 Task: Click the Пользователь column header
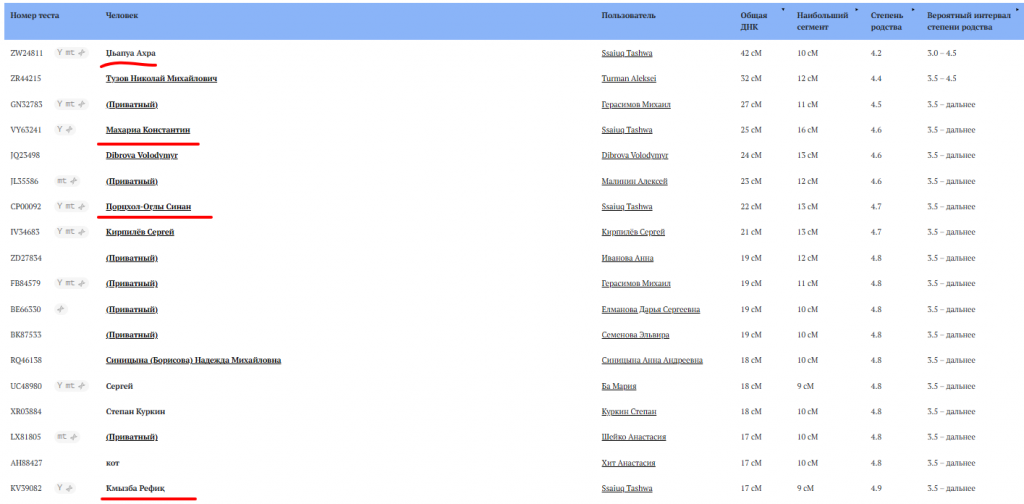628,17
